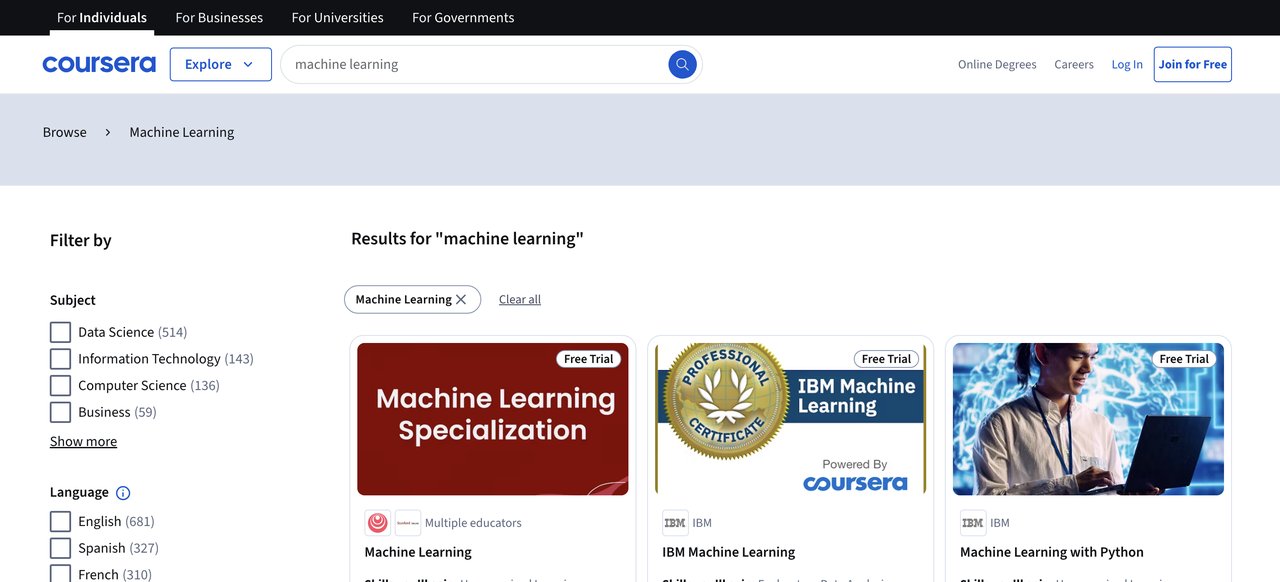This screenshot has height=582, width=1280.
Task: Click the Filter by heading
Action: coord(81,241)
